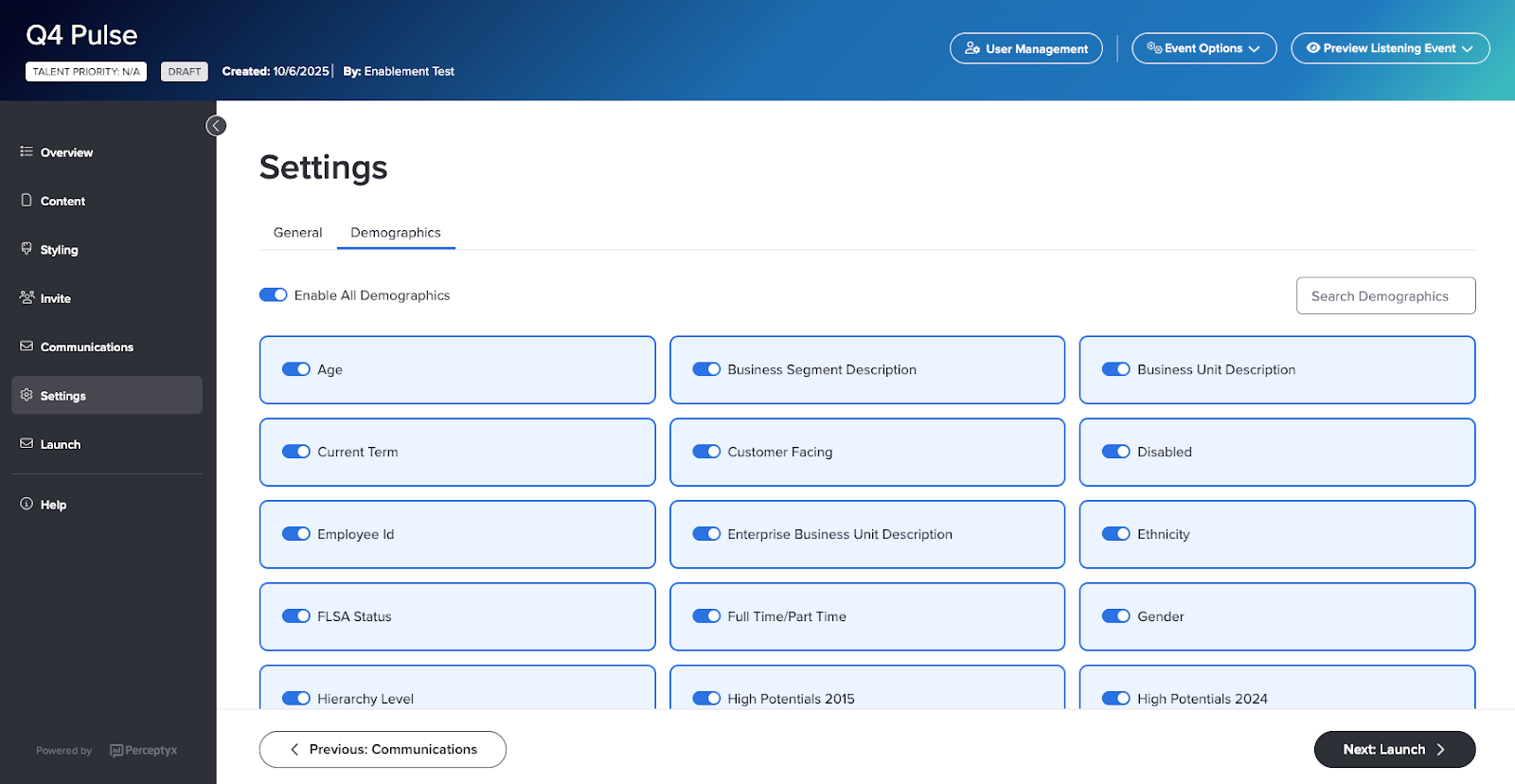Disable Business Segment Description demographic

point(706,369)
